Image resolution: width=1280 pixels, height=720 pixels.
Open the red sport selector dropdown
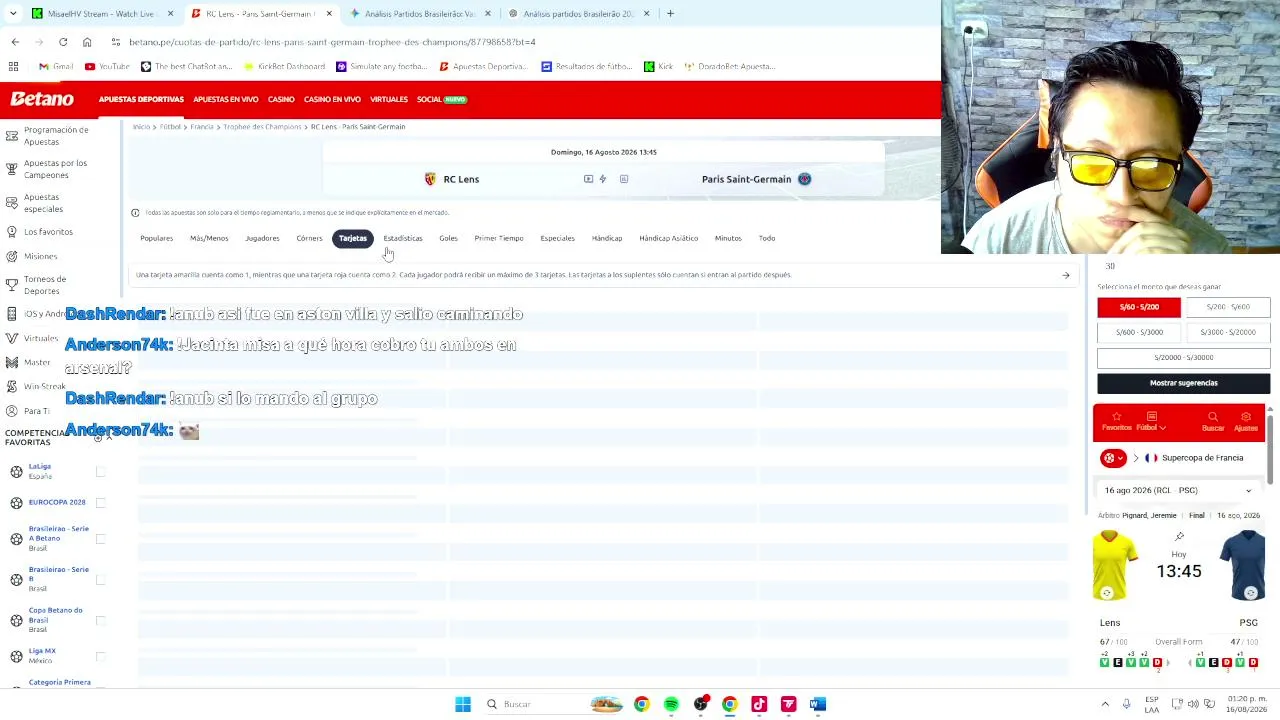1113,458
